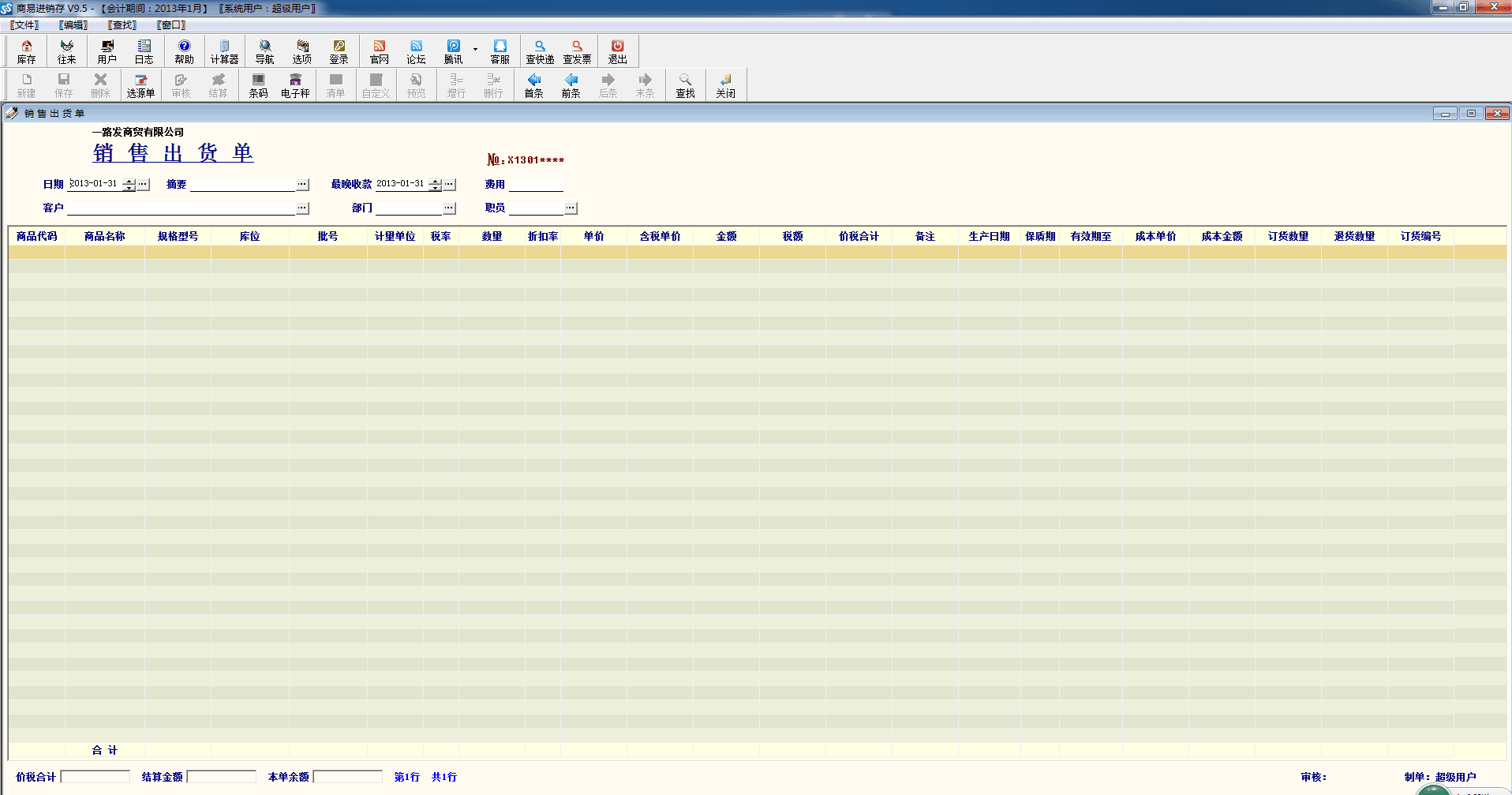Open the 电子秤 electronic scale tool
Viewport: 1512px width, 795px height.
[x=295, y=85]
